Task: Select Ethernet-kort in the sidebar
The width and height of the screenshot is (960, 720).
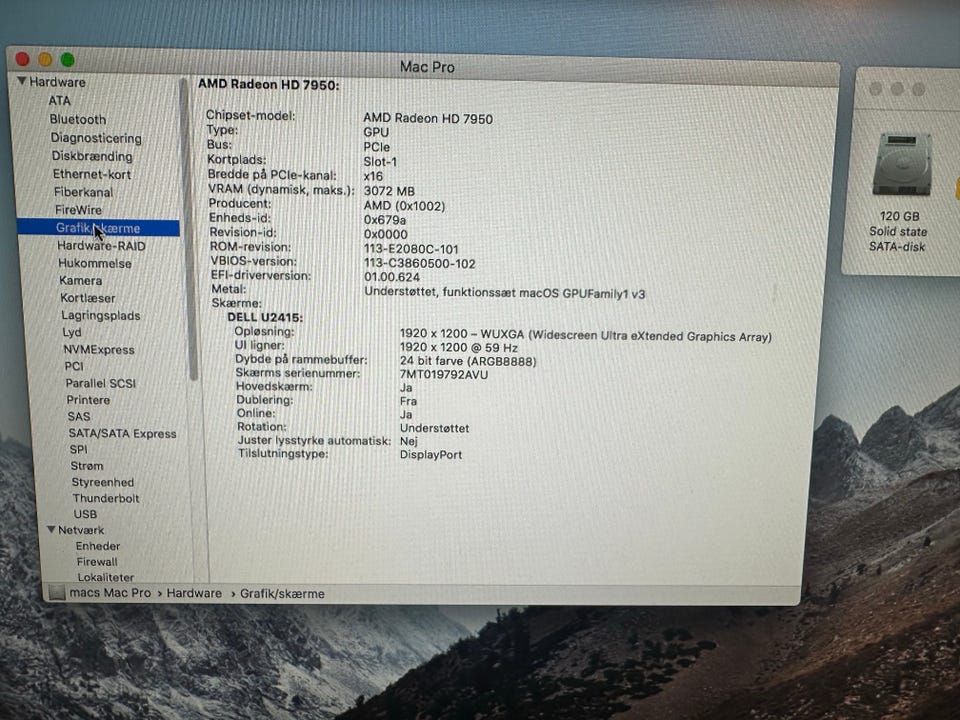Action: click(x=92, y=174)
